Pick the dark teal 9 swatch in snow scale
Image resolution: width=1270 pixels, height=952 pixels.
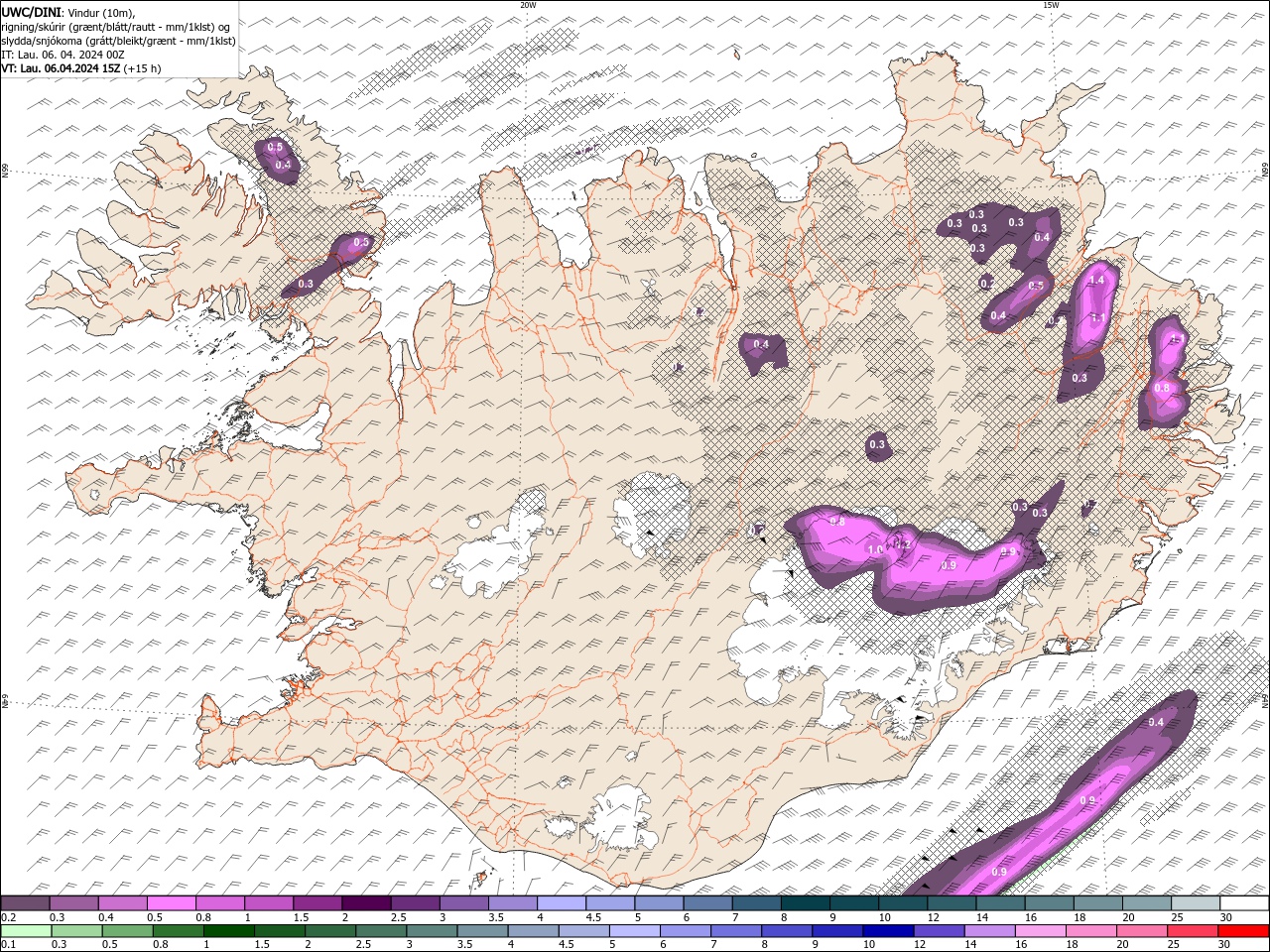pyautogui.click(x=805, y=903)
